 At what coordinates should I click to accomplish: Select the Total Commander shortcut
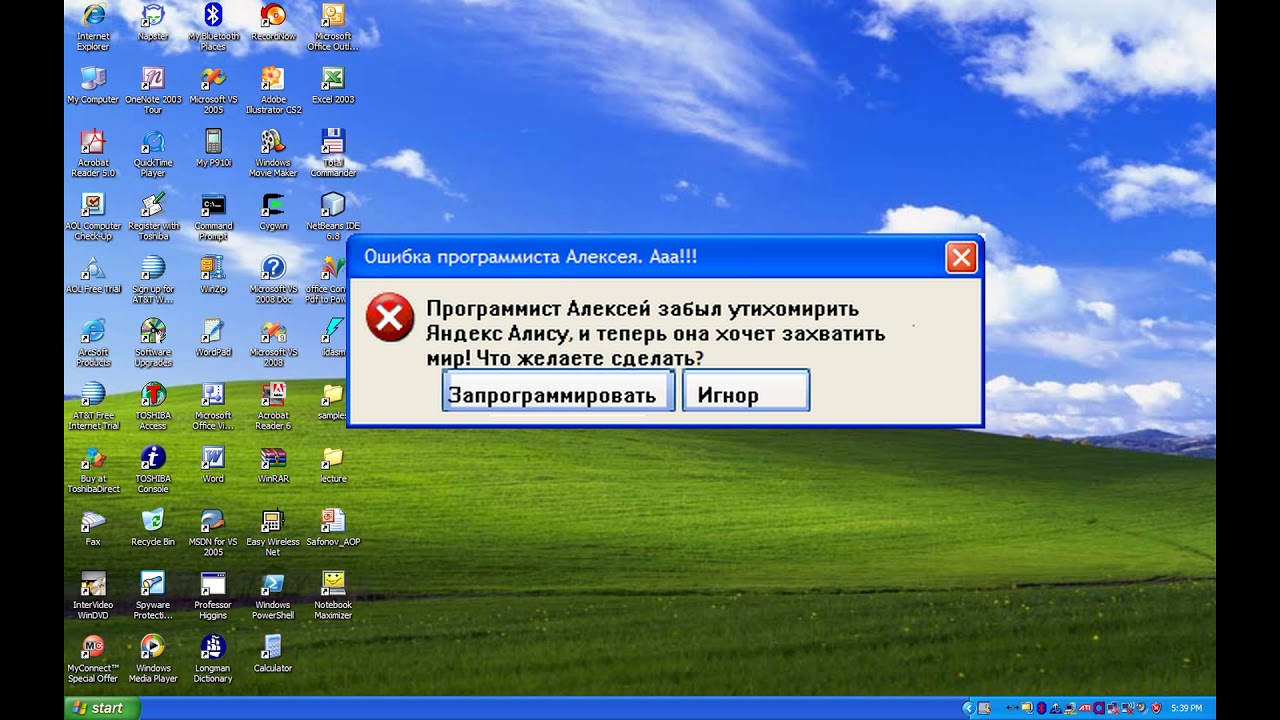point(333,153)
